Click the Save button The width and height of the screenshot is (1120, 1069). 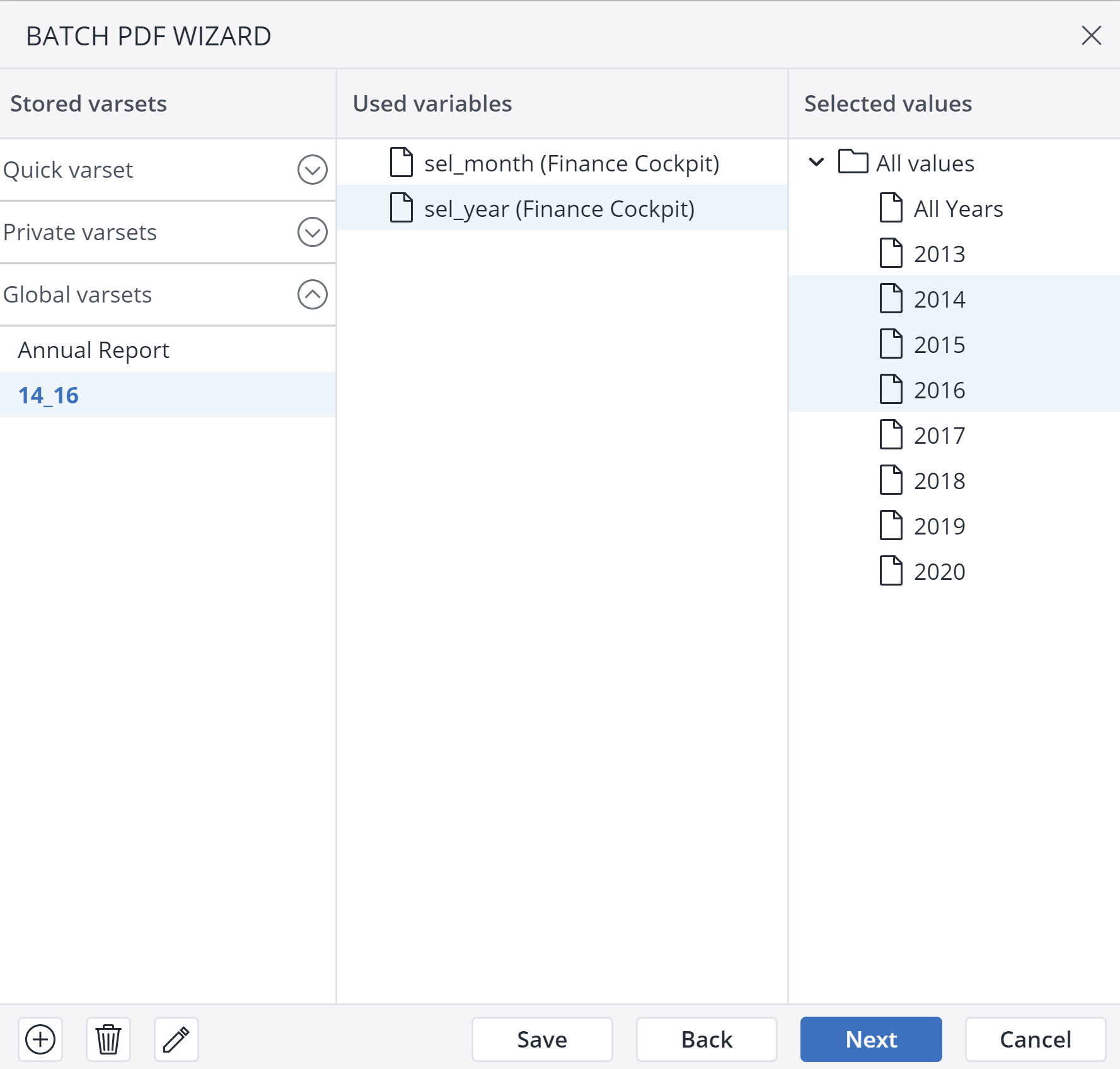click(x=541, y=1039)
